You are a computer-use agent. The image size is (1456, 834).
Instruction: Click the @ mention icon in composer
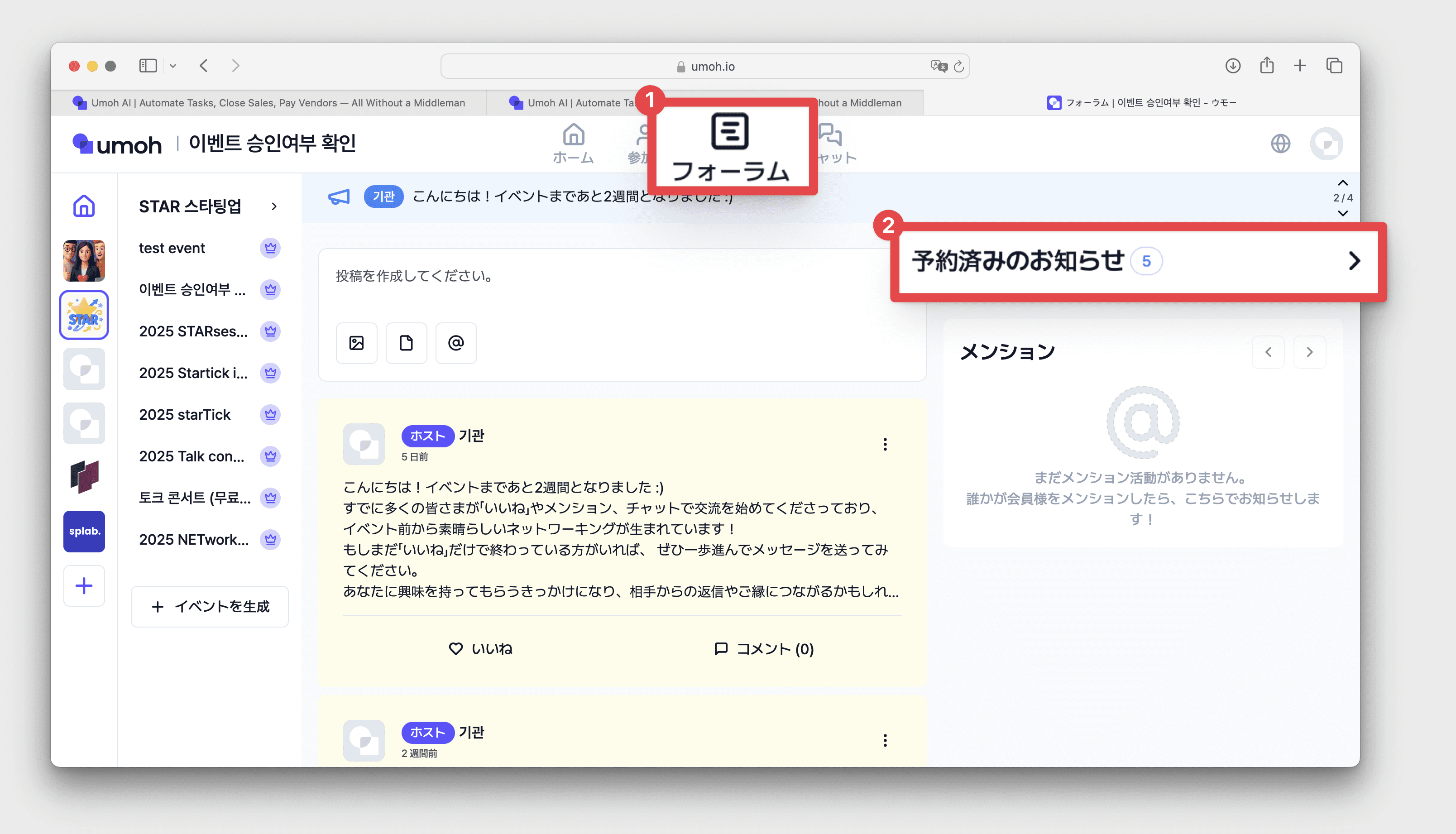click(x=456, y=343)
